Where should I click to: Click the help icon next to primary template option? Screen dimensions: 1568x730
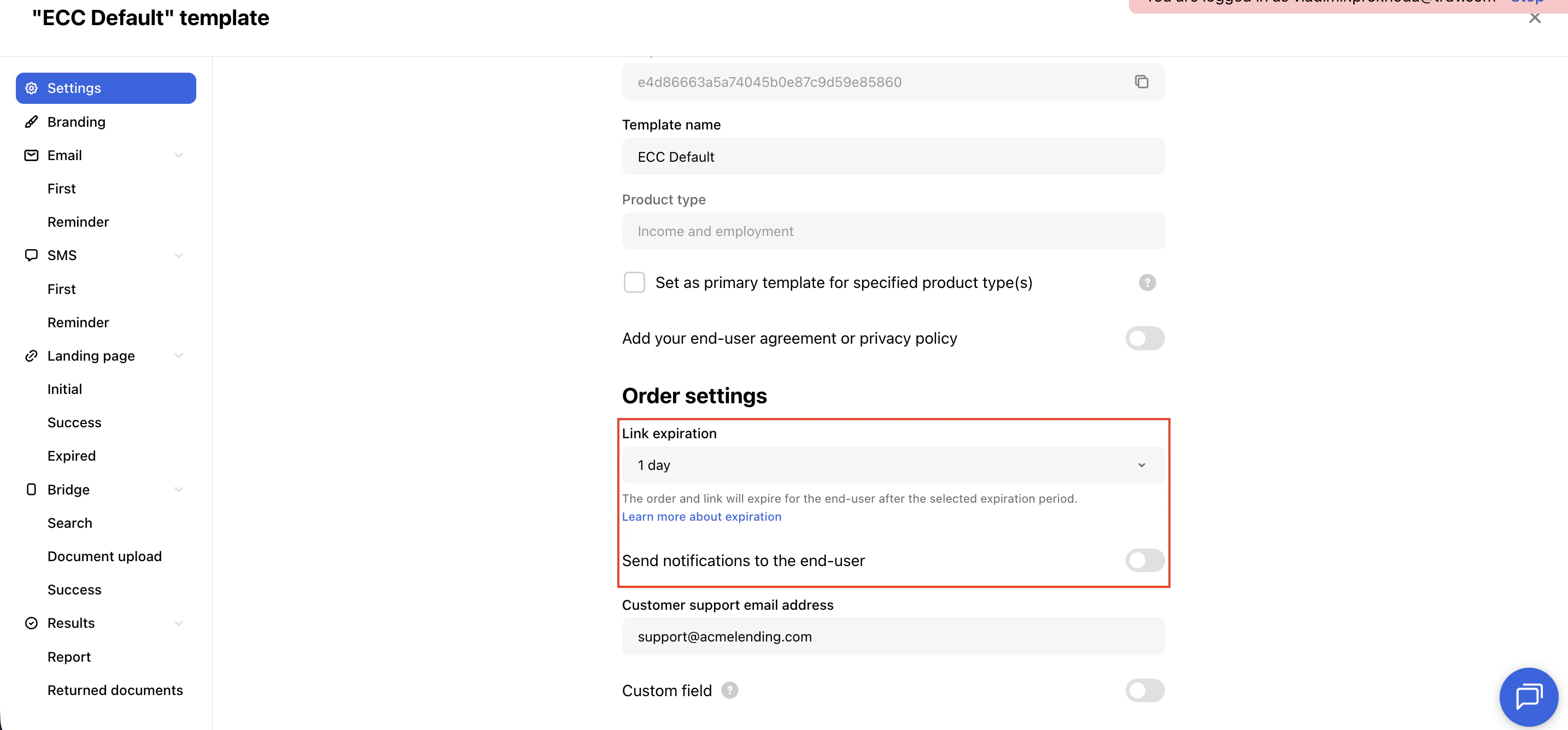1147,282
